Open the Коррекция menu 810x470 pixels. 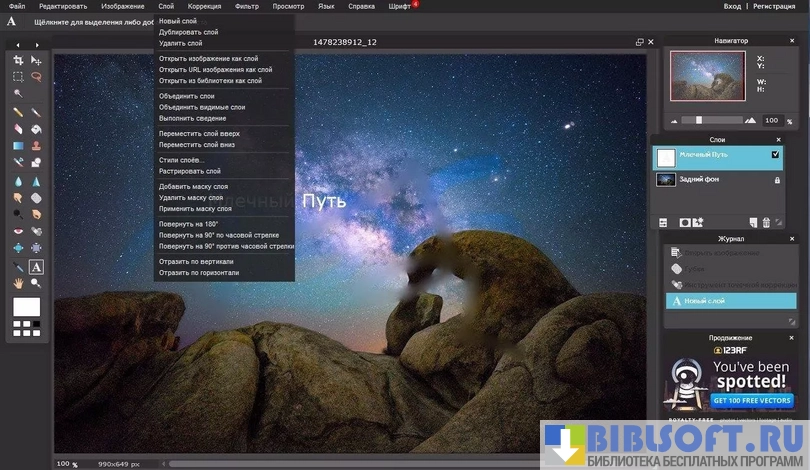204,6
